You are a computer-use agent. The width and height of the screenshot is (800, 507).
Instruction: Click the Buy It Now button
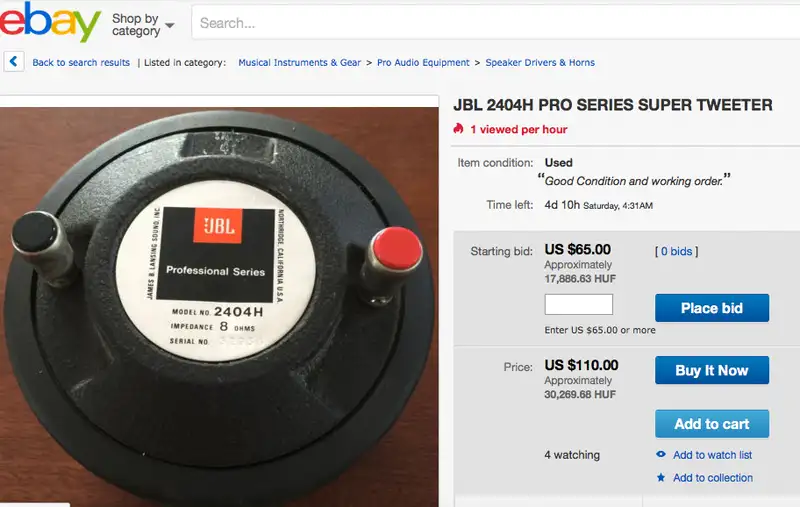pos(712,370)
